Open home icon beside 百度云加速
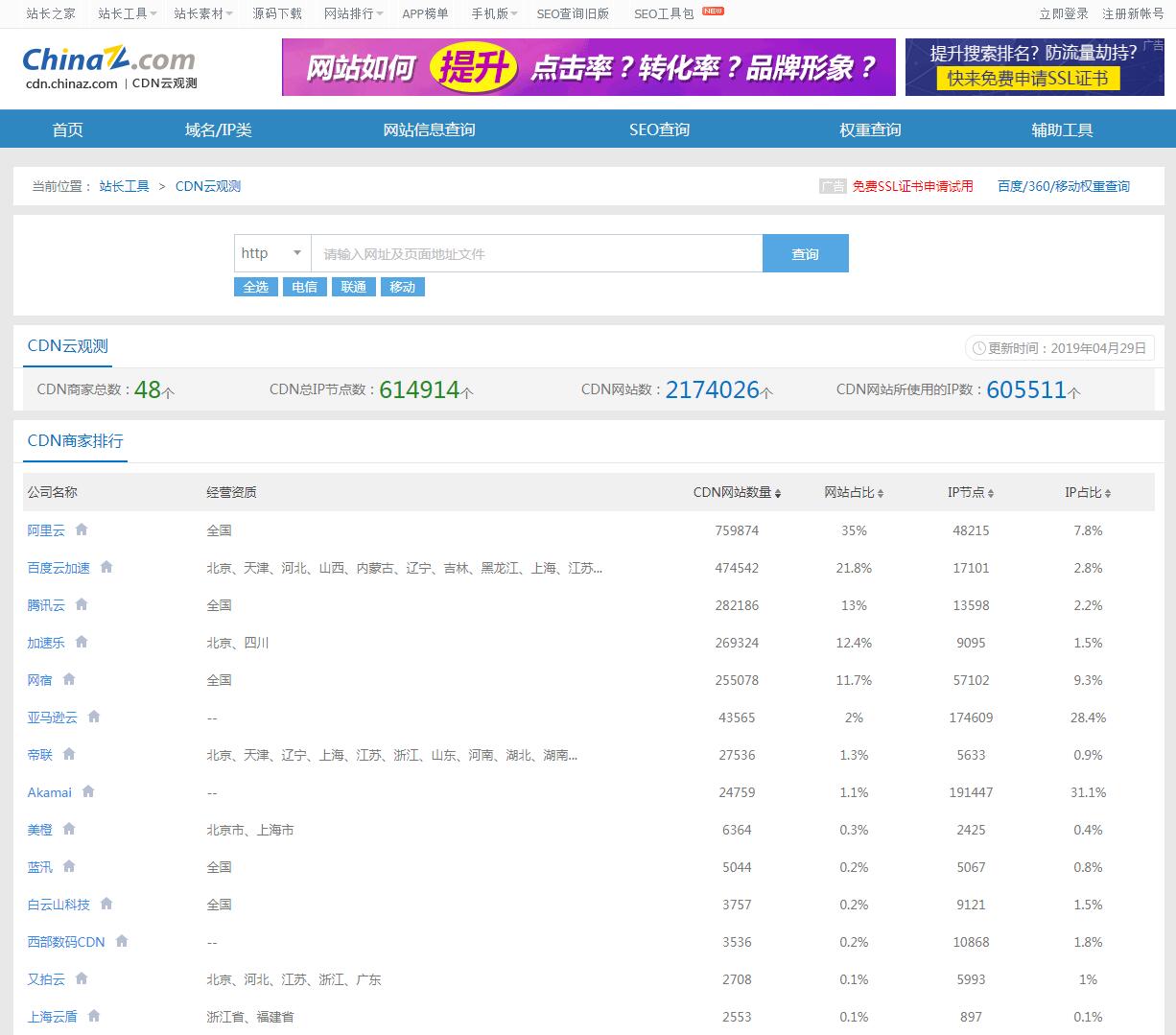 [106, 567]
